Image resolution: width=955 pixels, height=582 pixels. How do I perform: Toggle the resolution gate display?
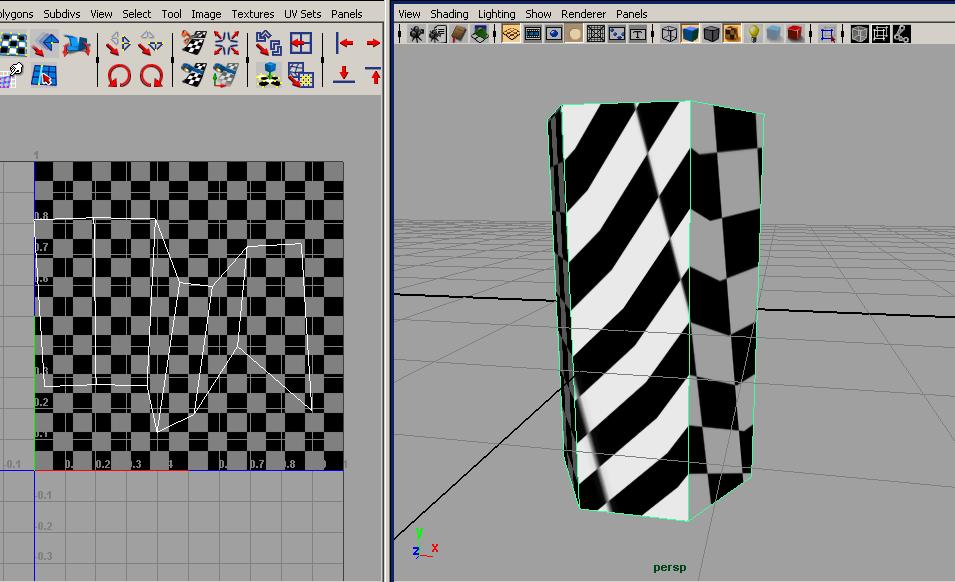coord(554,34)
